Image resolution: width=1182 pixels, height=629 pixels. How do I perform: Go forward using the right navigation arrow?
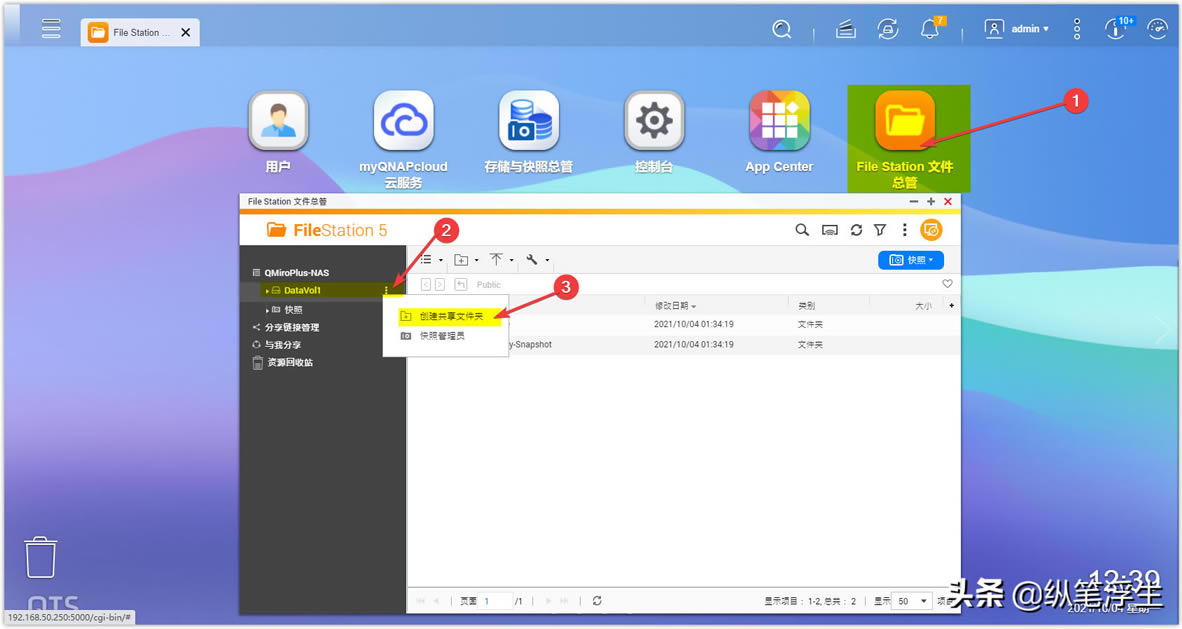pyautogui.click(x=440, y=284)
